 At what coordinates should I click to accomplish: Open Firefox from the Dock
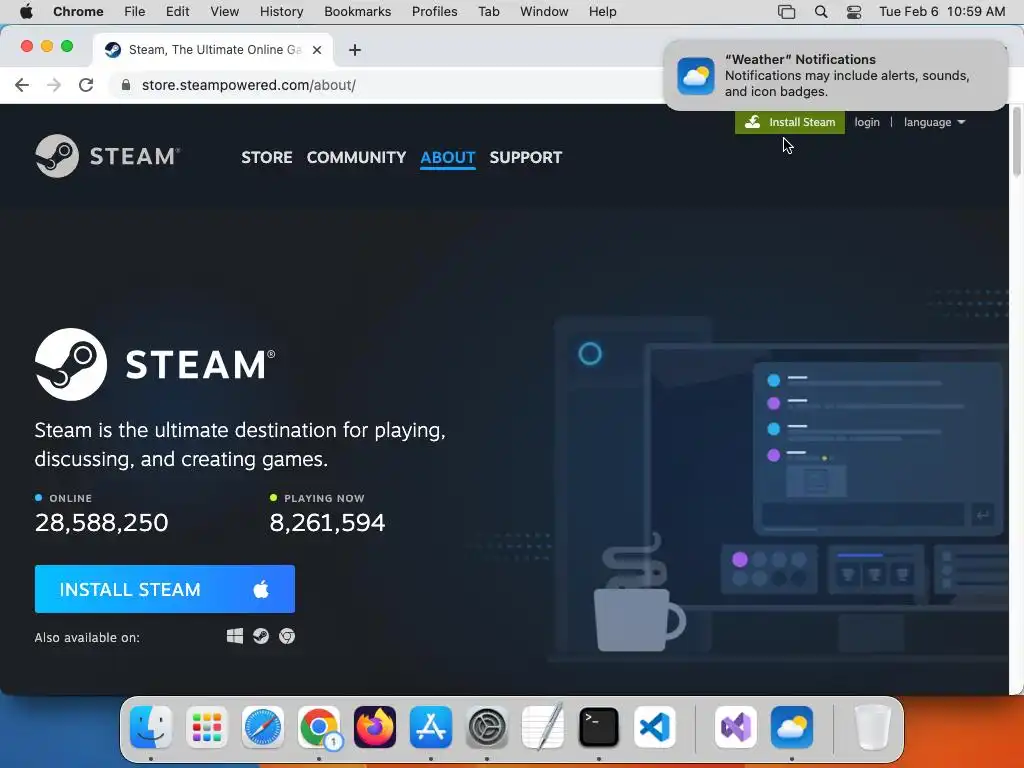point(375,727)
